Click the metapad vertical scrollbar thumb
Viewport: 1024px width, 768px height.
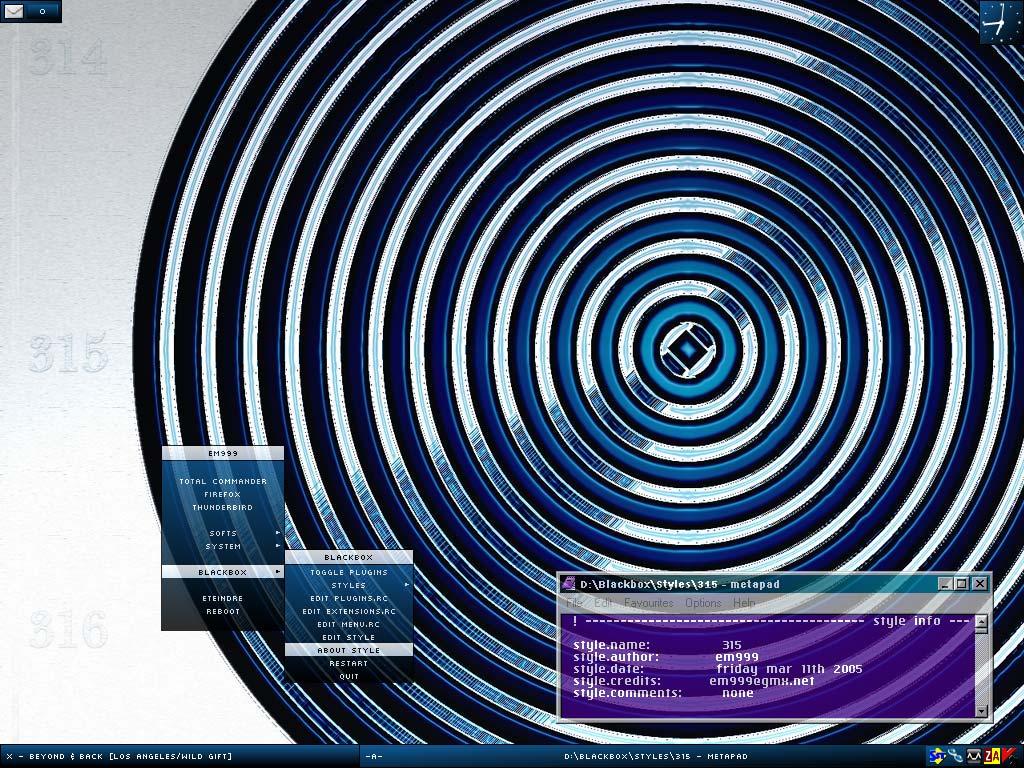click(981, 631)
